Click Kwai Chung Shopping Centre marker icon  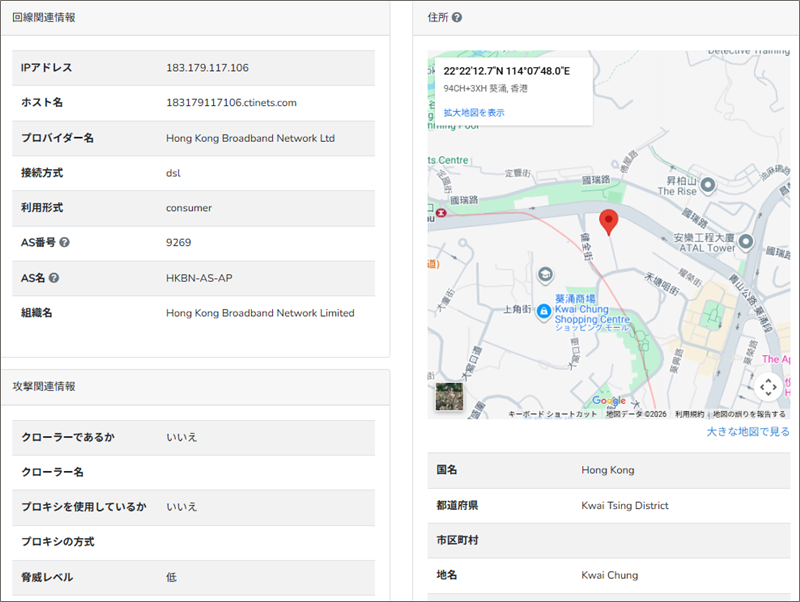coord(543,312)
